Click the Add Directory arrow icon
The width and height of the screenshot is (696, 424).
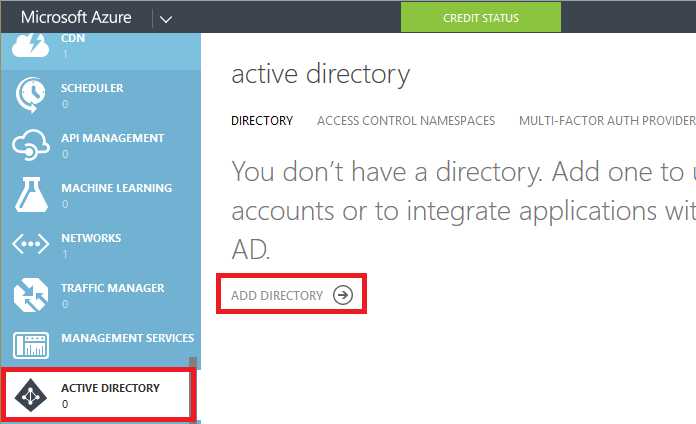click(x=343, y=295)
